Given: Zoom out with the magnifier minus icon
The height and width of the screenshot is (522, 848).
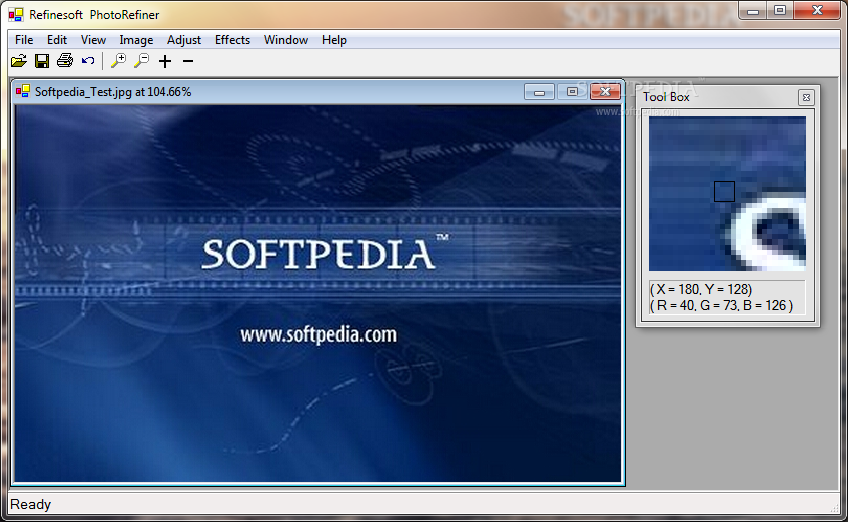Looking at the screenshot, I should point(141,61).
